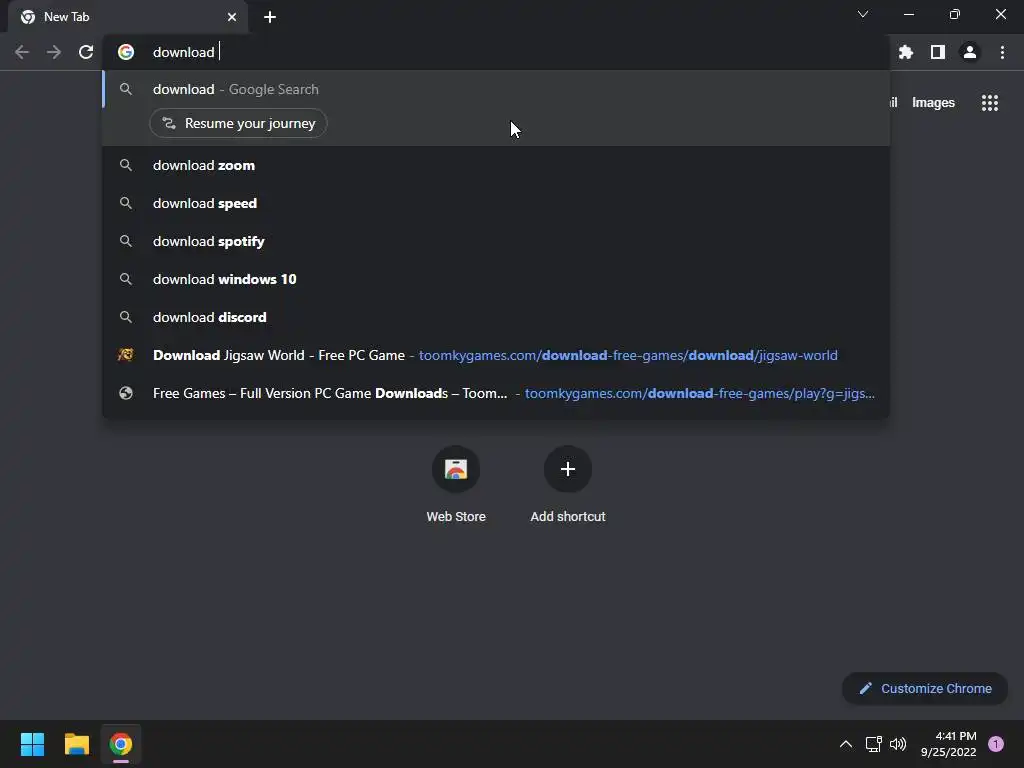Open Download Jigsaw World toomkygames suggestion
This screenshot has width=1024, height=768.
click(496, 355)
